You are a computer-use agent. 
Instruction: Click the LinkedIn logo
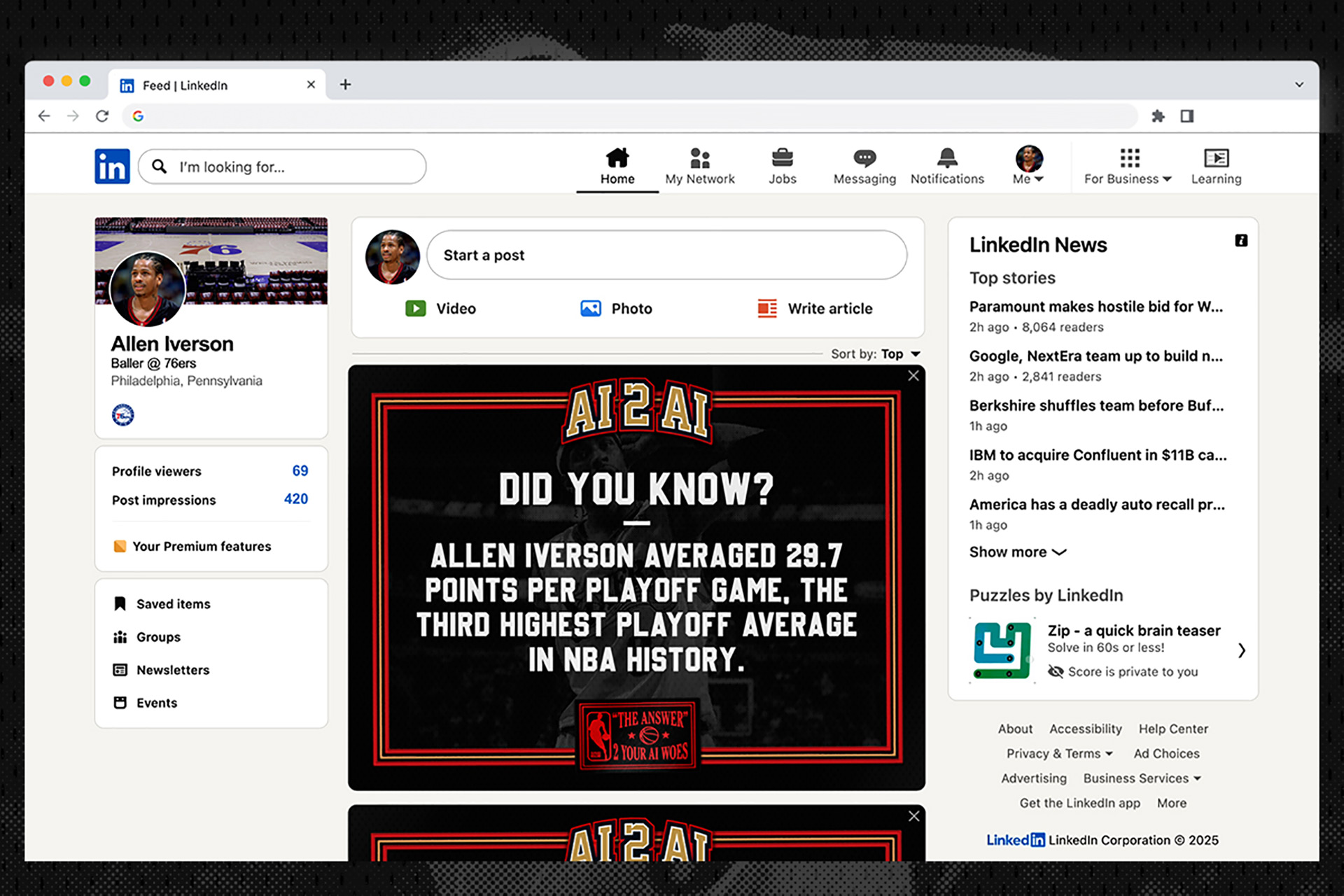(x=112, y=167)
